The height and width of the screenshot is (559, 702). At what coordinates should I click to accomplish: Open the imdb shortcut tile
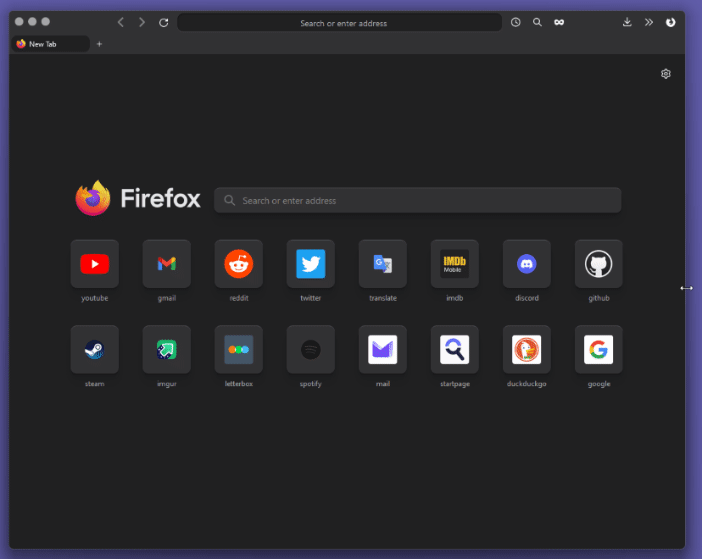coord(455,264)
